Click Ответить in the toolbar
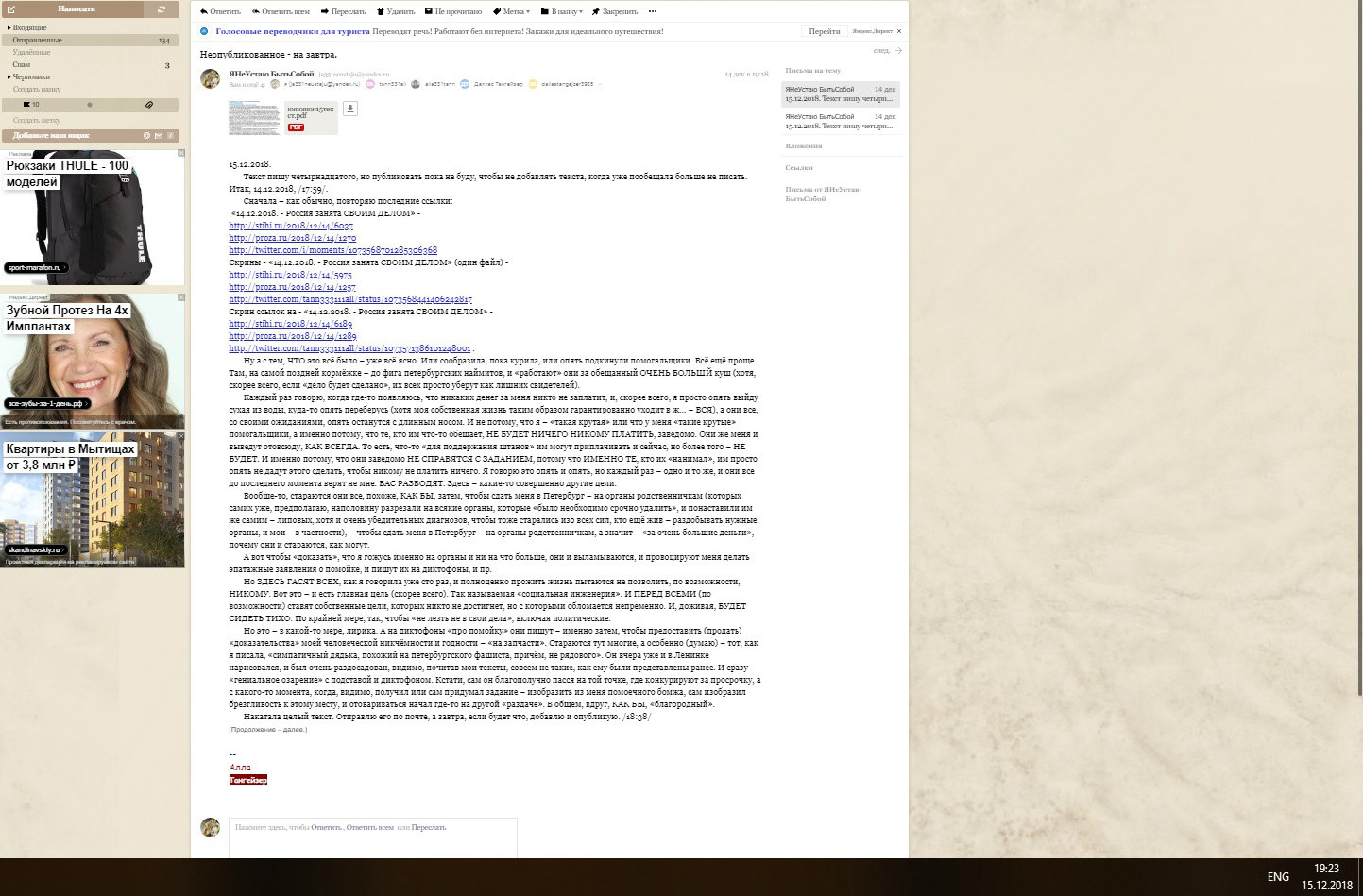Screen dimensions: 1363x896 coord(220,11)
